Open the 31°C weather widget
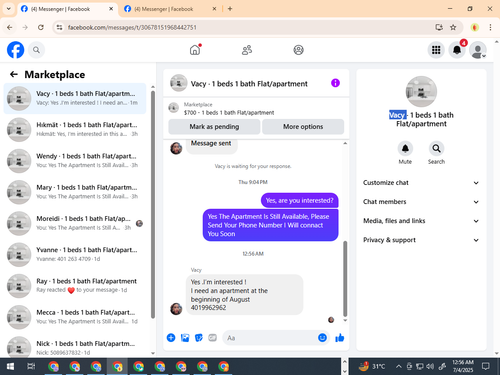This screenshot has height=375, width=500. [x=372, y=366]
